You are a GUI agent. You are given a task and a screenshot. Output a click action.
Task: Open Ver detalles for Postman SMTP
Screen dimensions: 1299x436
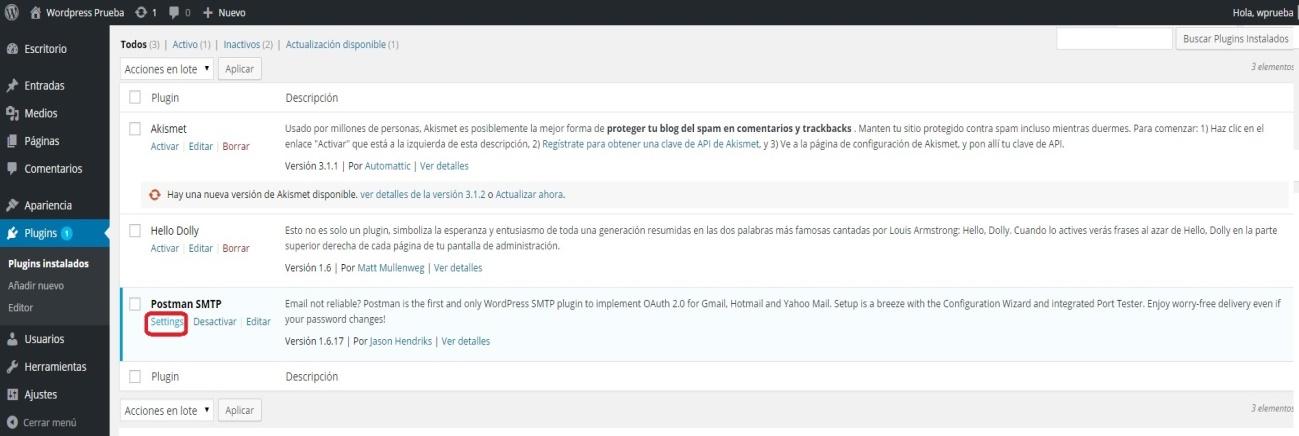[465, 341]
